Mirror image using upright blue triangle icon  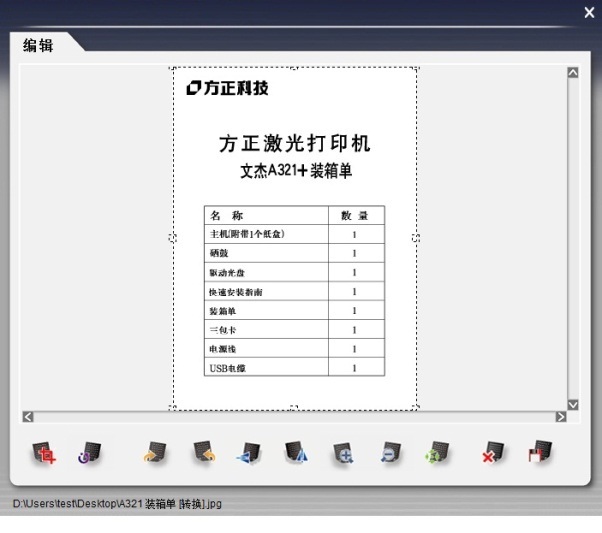(x=296, y=452)
